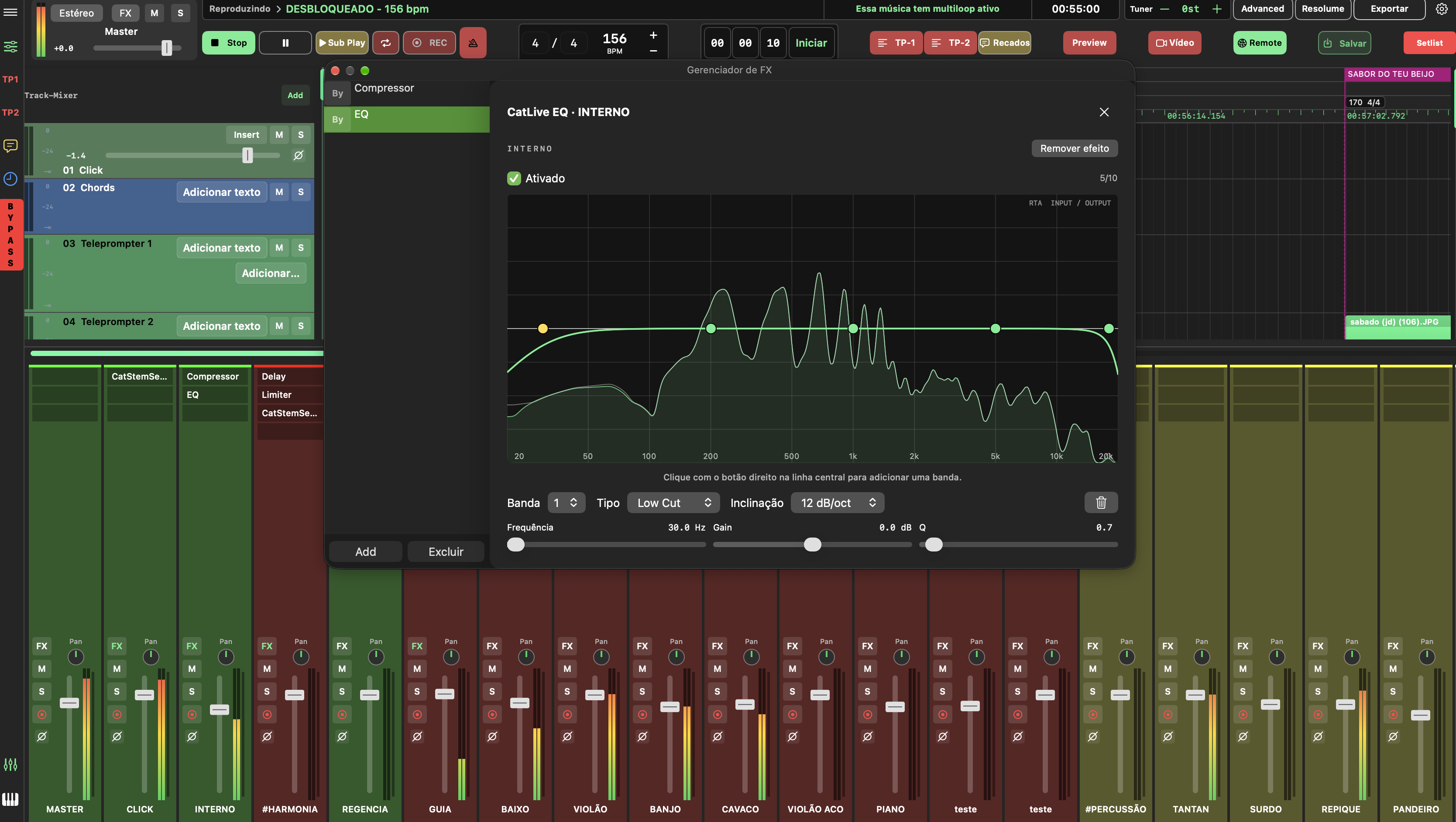Toggle the loop playback icon
The image size is (1456, 822).
tap(385, 43)
